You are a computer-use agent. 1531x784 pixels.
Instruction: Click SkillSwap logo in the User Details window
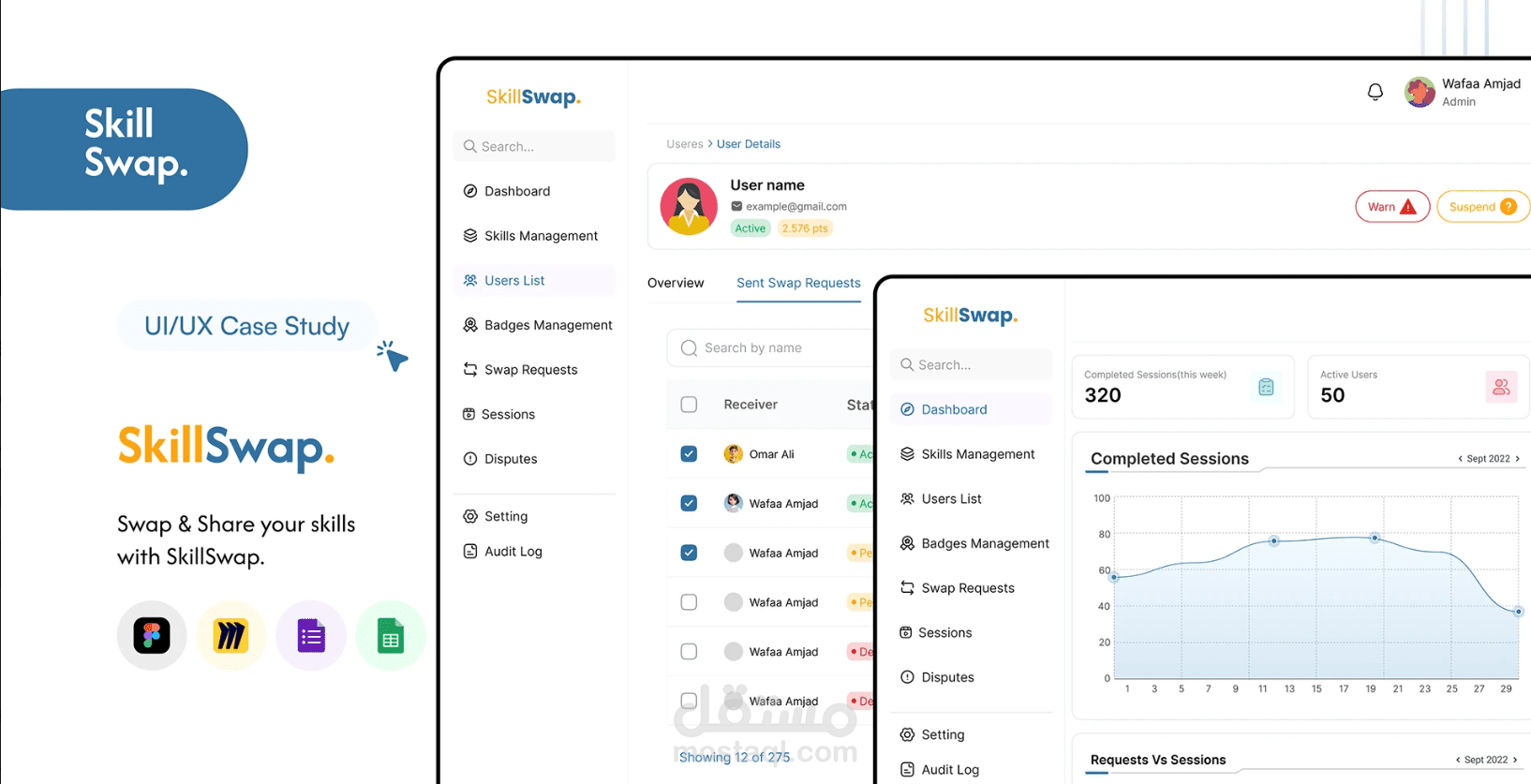[533, 97]
